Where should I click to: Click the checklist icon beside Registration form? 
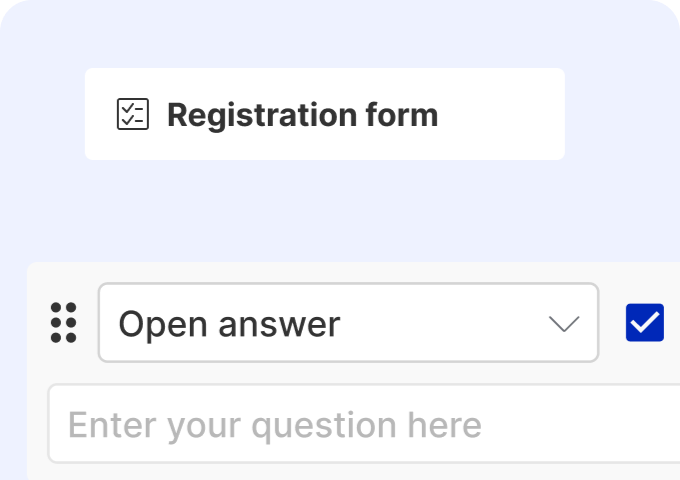(133, 114)
